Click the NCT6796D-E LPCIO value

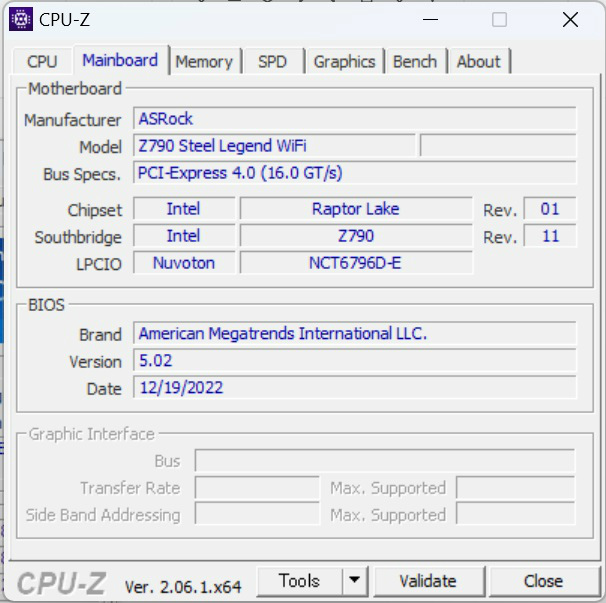coord(356,263)
